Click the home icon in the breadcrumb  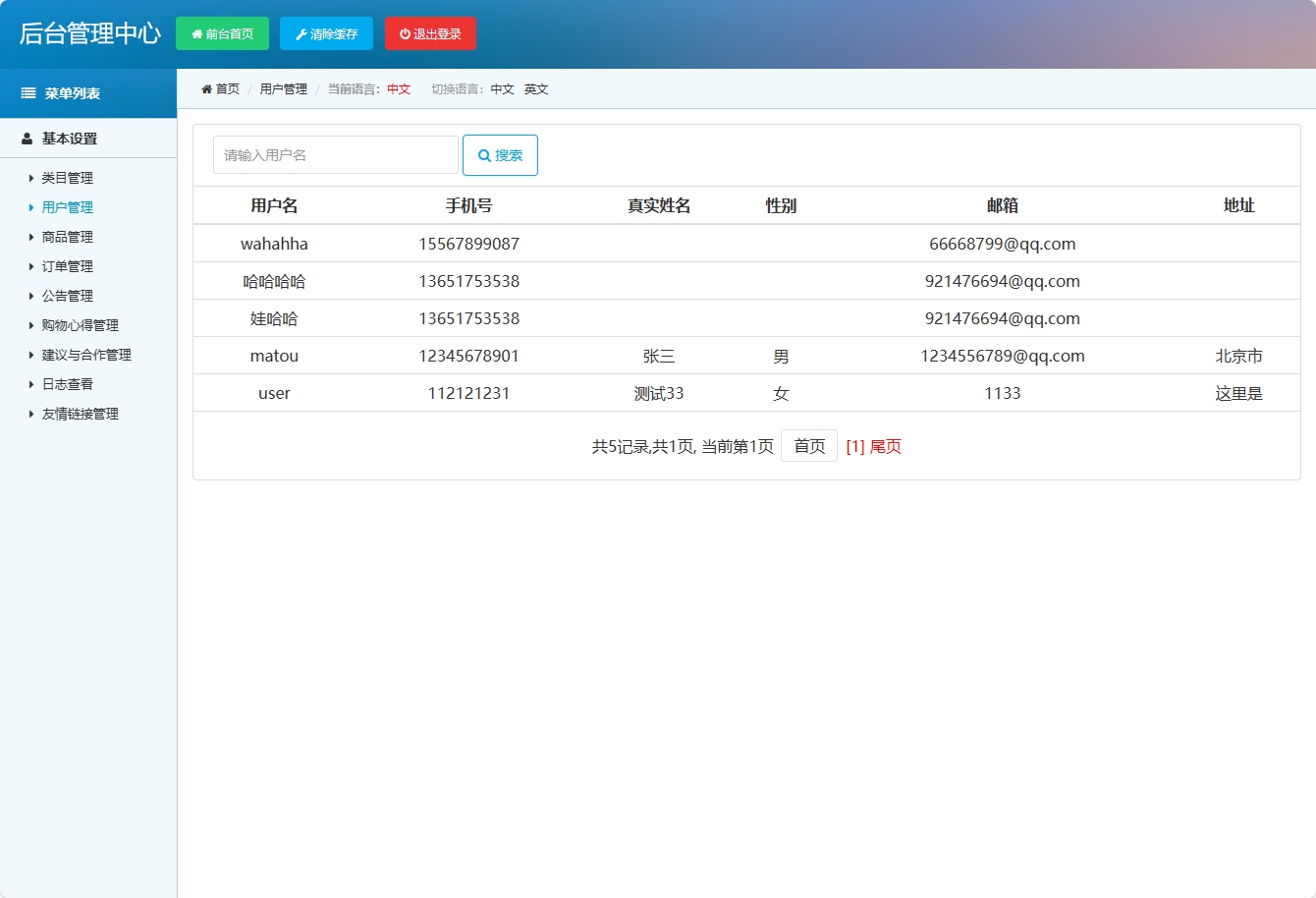point(205,88)
